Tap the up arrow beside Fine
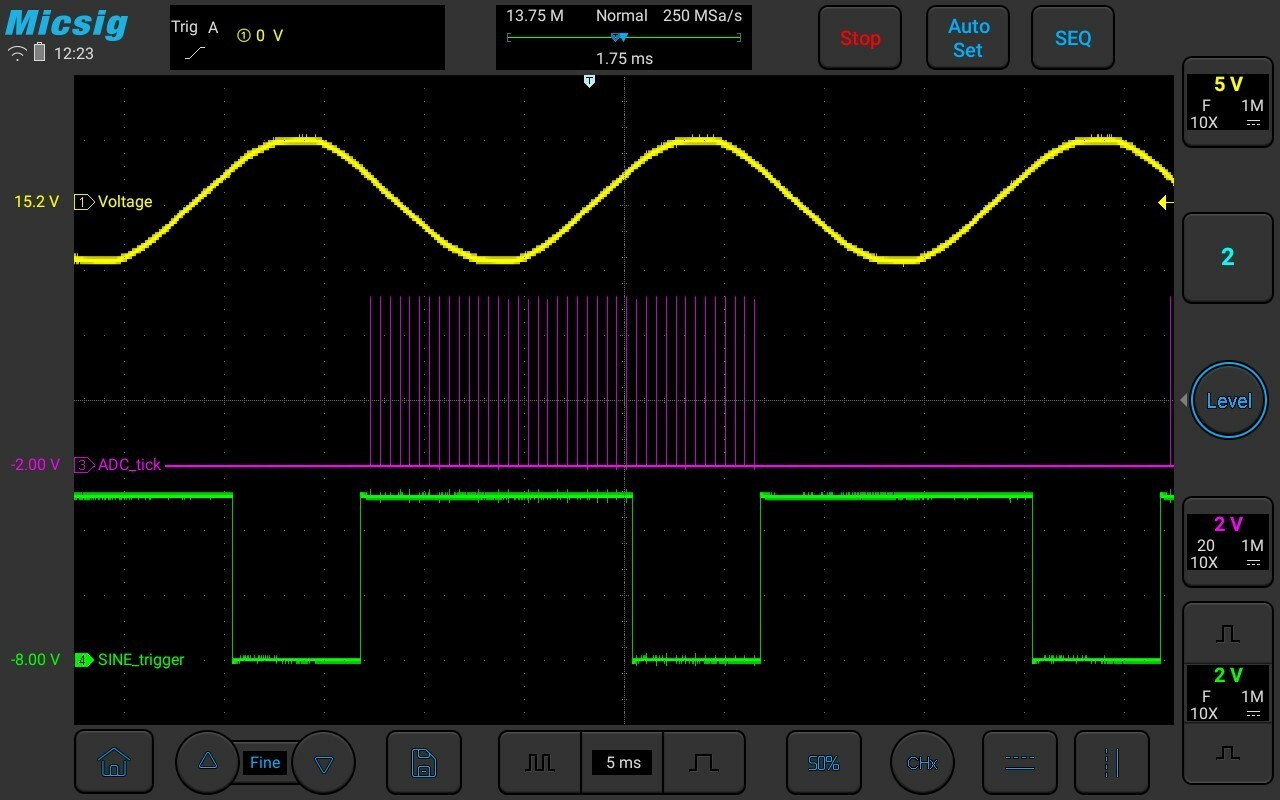 click(x=208, y=762)
